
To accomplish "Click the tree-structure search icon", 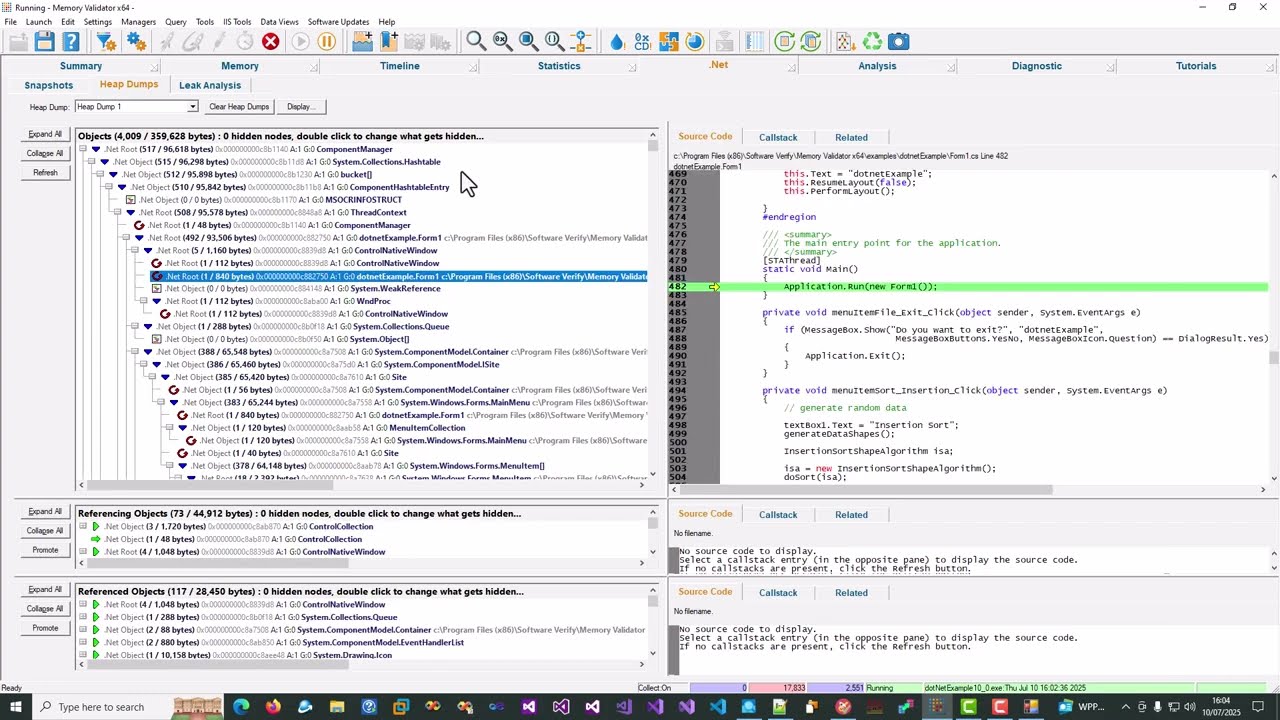I will (580, 41).
